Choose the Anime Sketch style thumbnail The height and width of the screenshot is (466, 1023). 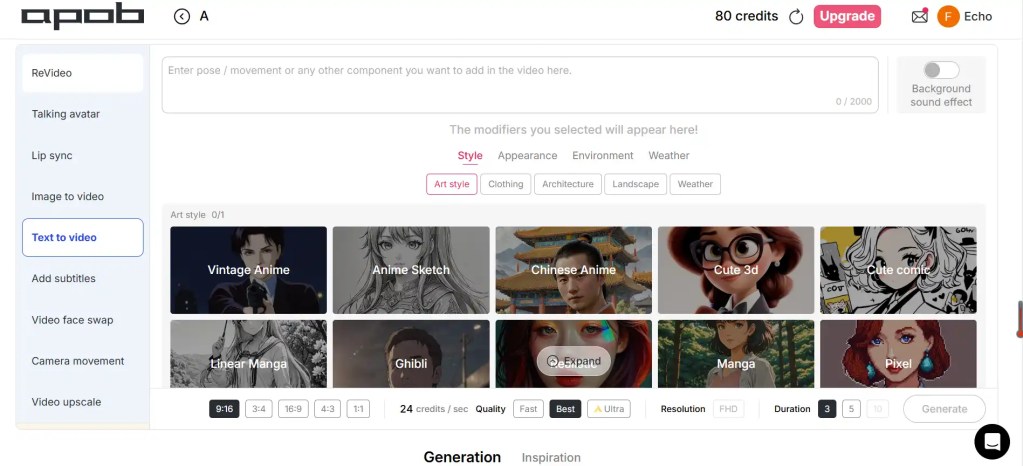pyautogui.click(x=411, y=270)
